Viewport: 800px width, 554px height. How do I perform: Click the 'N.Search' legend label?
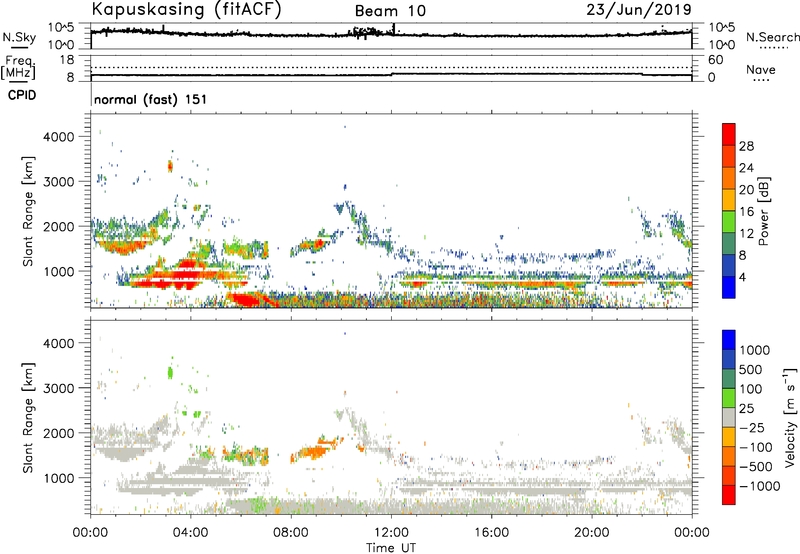tap(772, 37)
